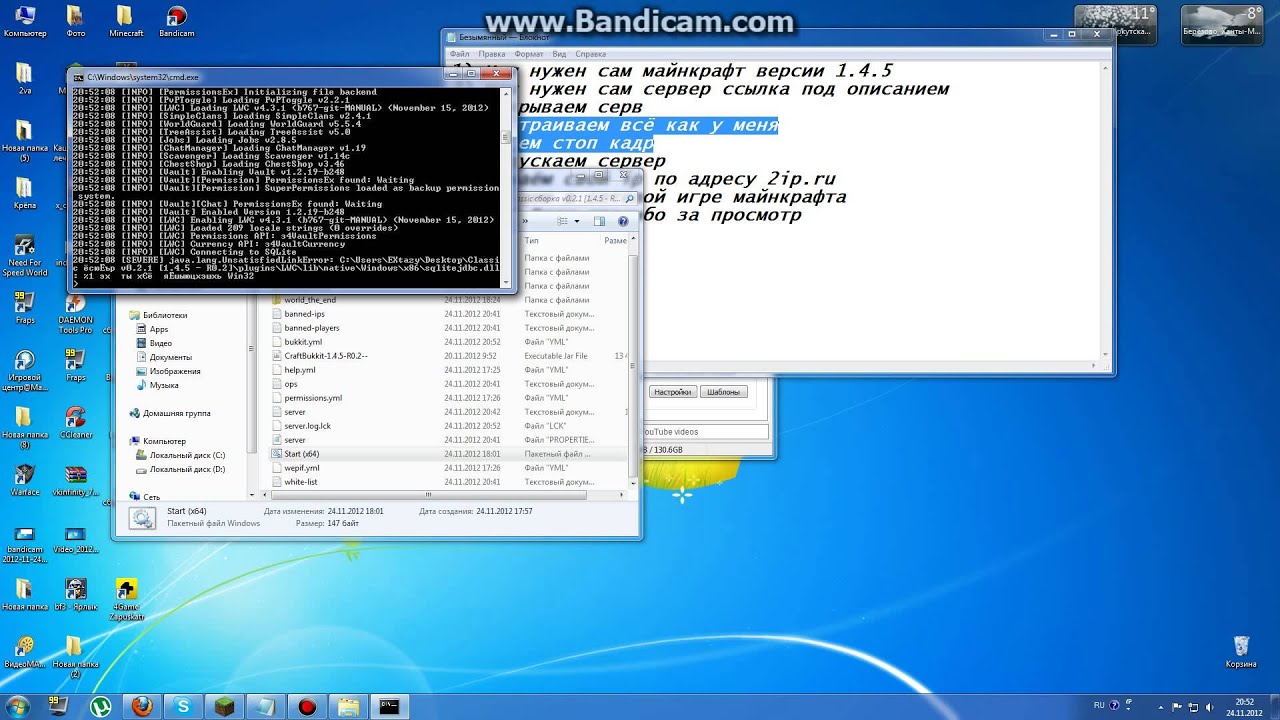Select the help.yml file
This screenshot has width=1280, height=720.
pyautogui.click(x=448, y=370)
